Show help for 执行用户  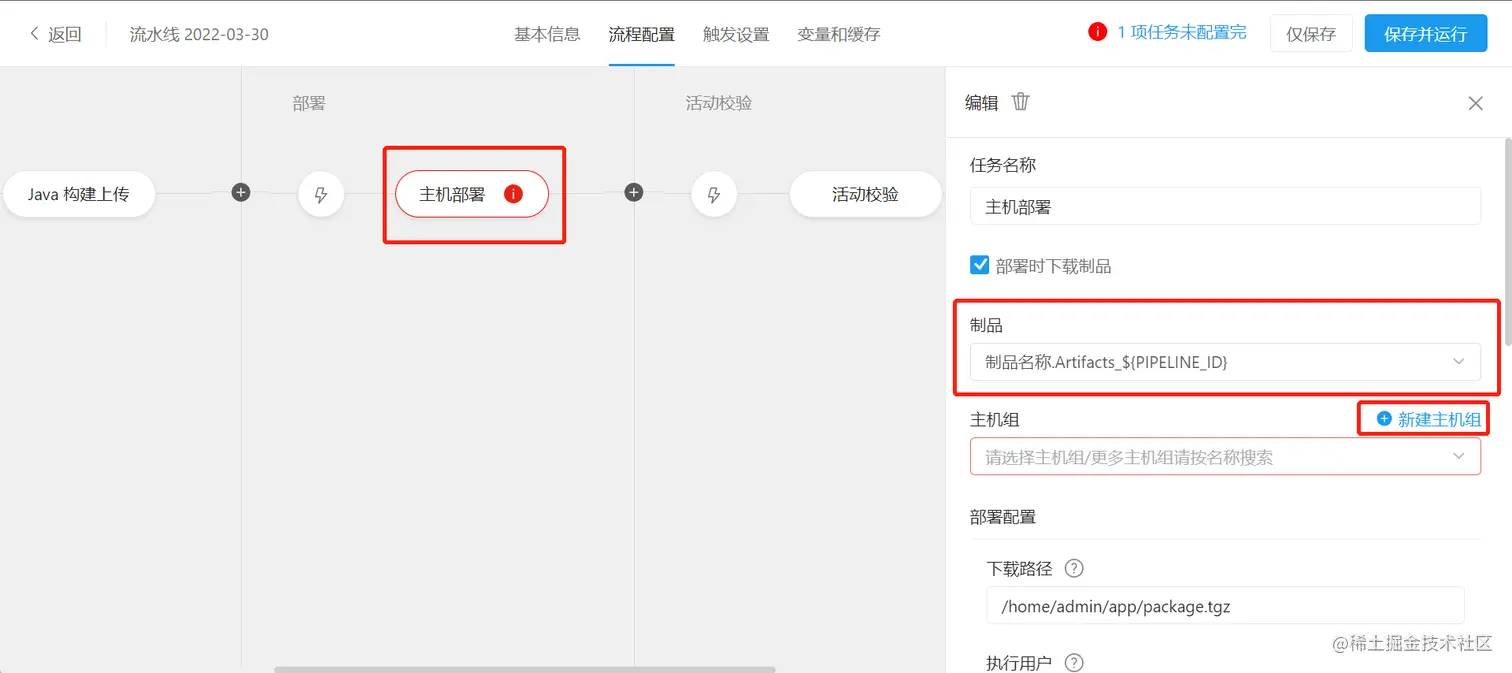1074,663
